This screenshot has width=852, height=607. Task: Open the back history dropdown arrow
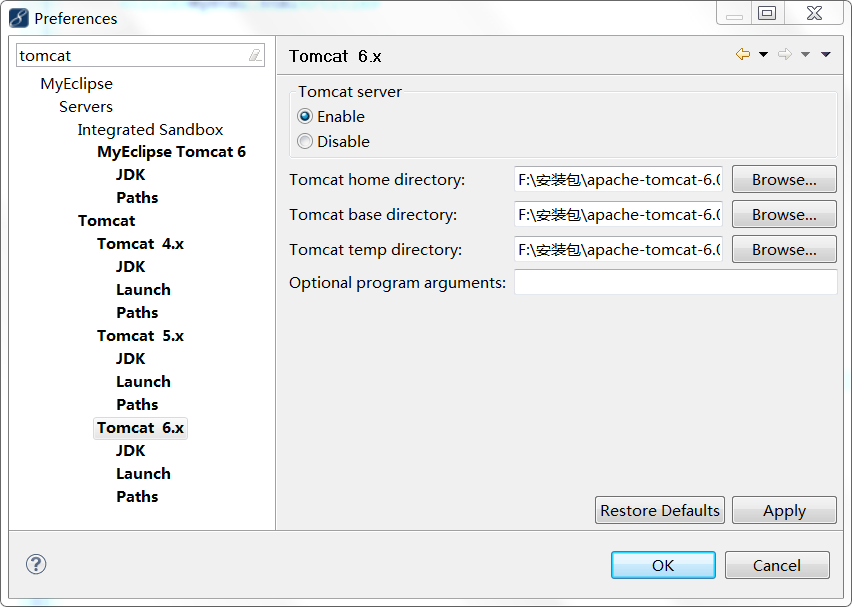(x=763, y=54)
